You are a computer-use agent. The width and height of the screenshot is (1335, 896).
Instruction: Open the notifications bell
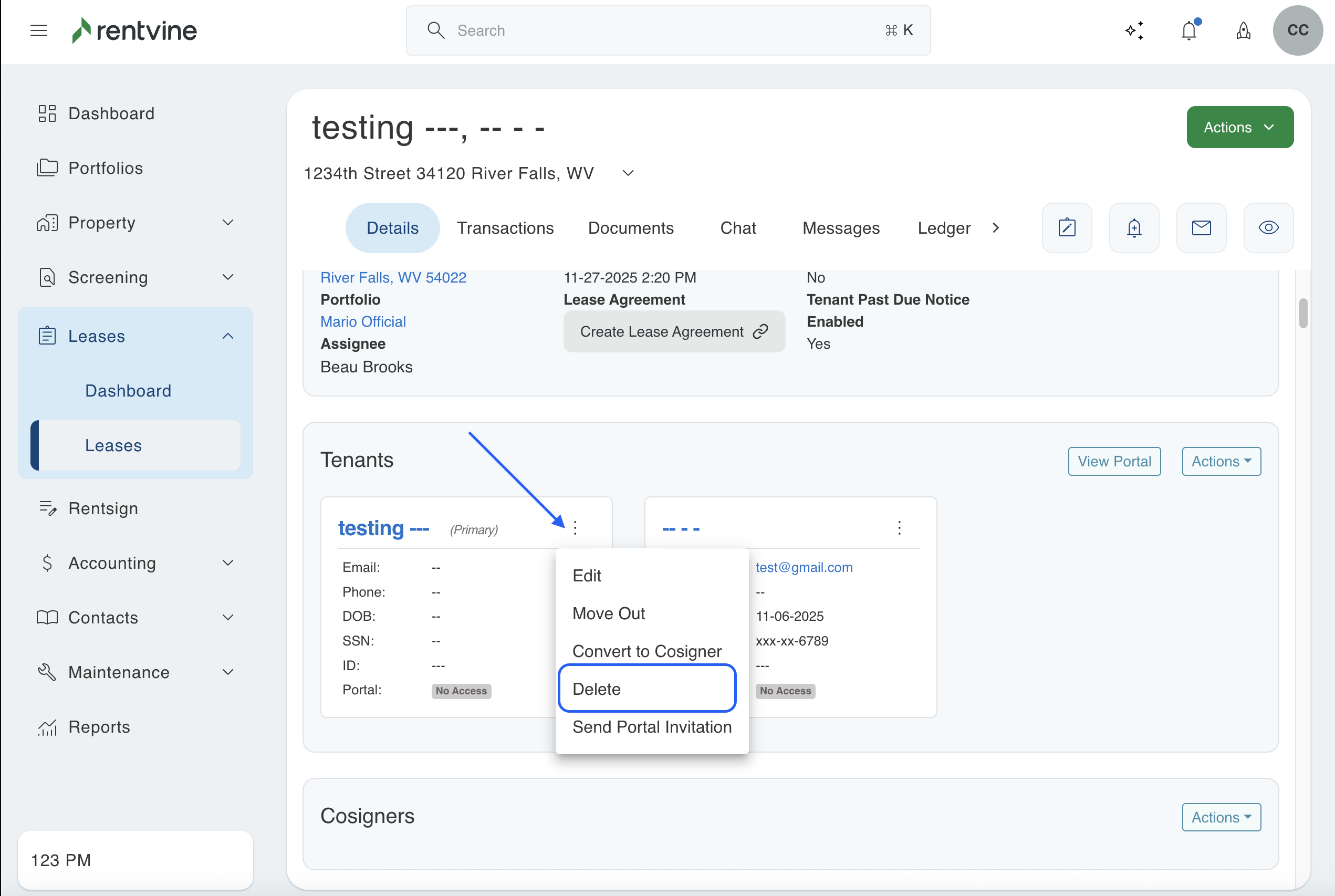tap(1190, 30)
